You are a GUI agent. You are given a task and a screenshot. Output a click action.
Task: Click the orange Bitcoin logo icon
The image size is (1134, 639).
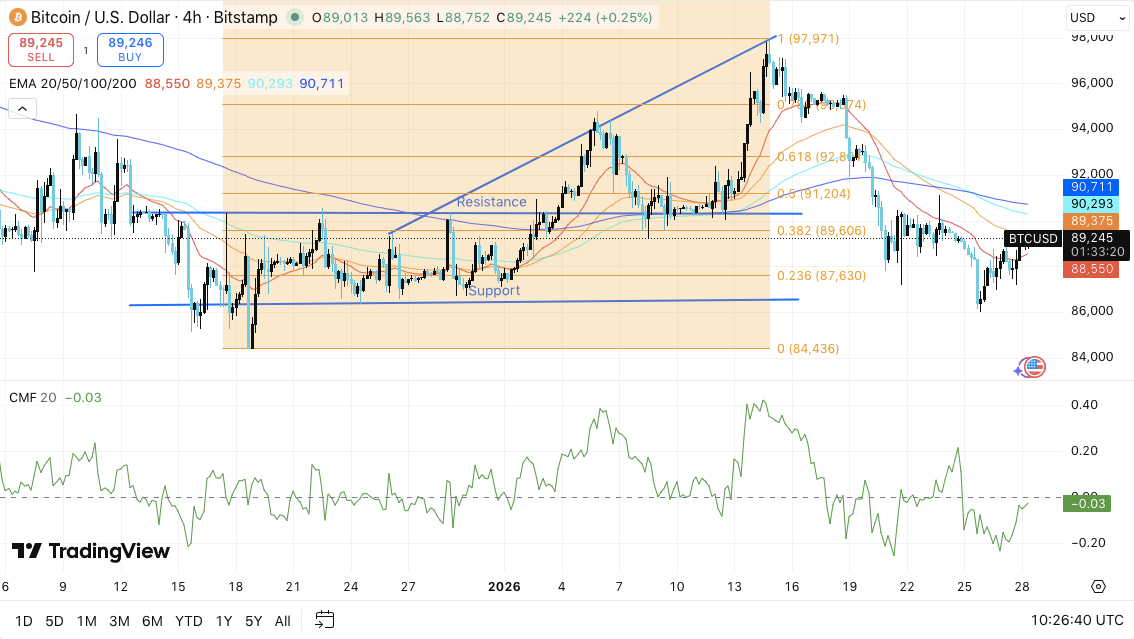17,17
